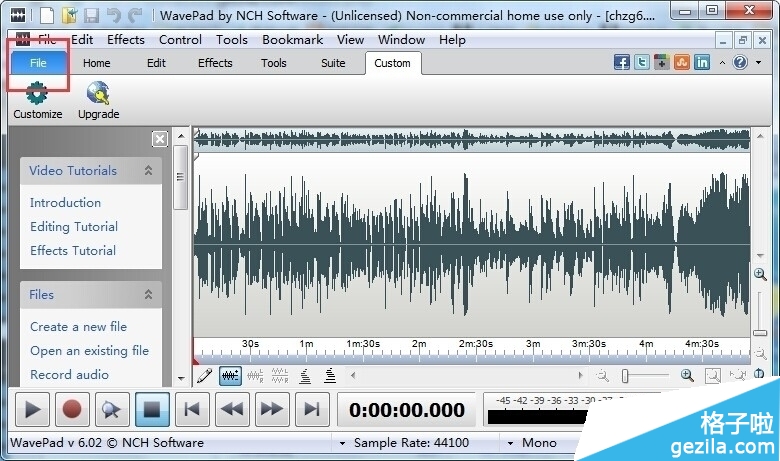This screenshot has height=461, width=780.
Task: Open the Help menu
Action: coord(452,40)
